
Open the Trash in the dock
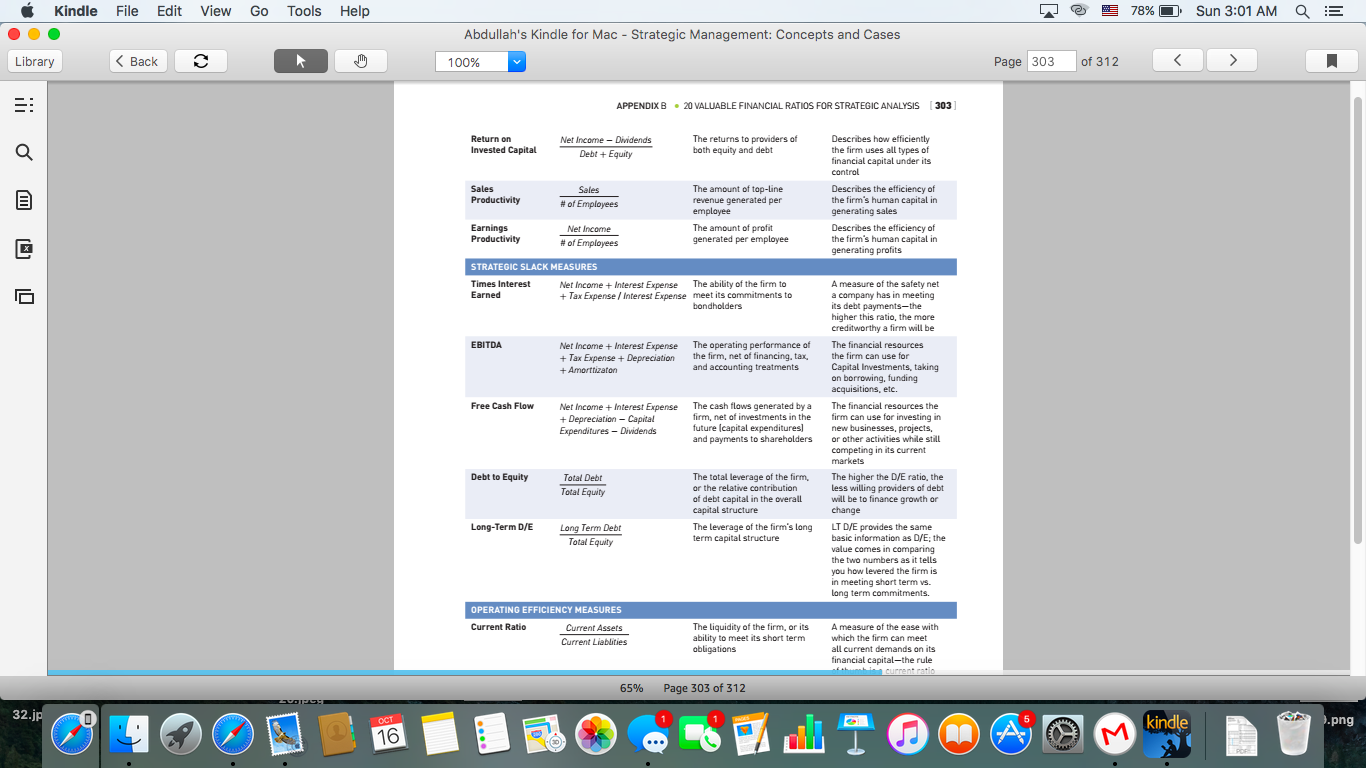click(1293, 735)
